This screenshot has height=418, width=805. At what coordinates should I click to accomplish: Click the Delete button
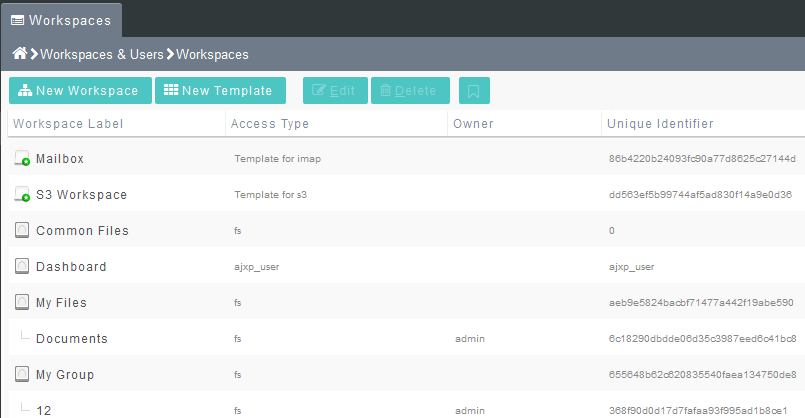coord(410,91)
